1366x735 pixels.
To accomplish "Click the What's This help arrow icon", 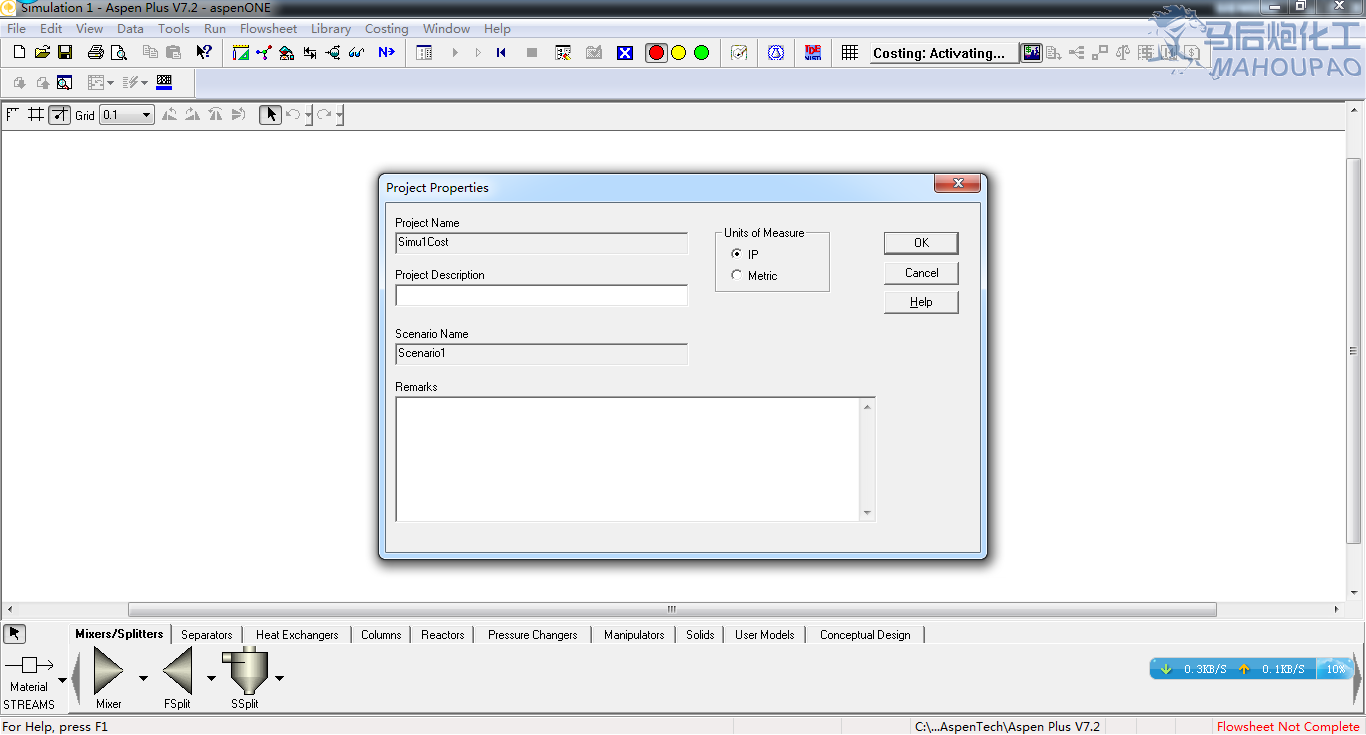I will pyautogui.click(x=204, y=52).
